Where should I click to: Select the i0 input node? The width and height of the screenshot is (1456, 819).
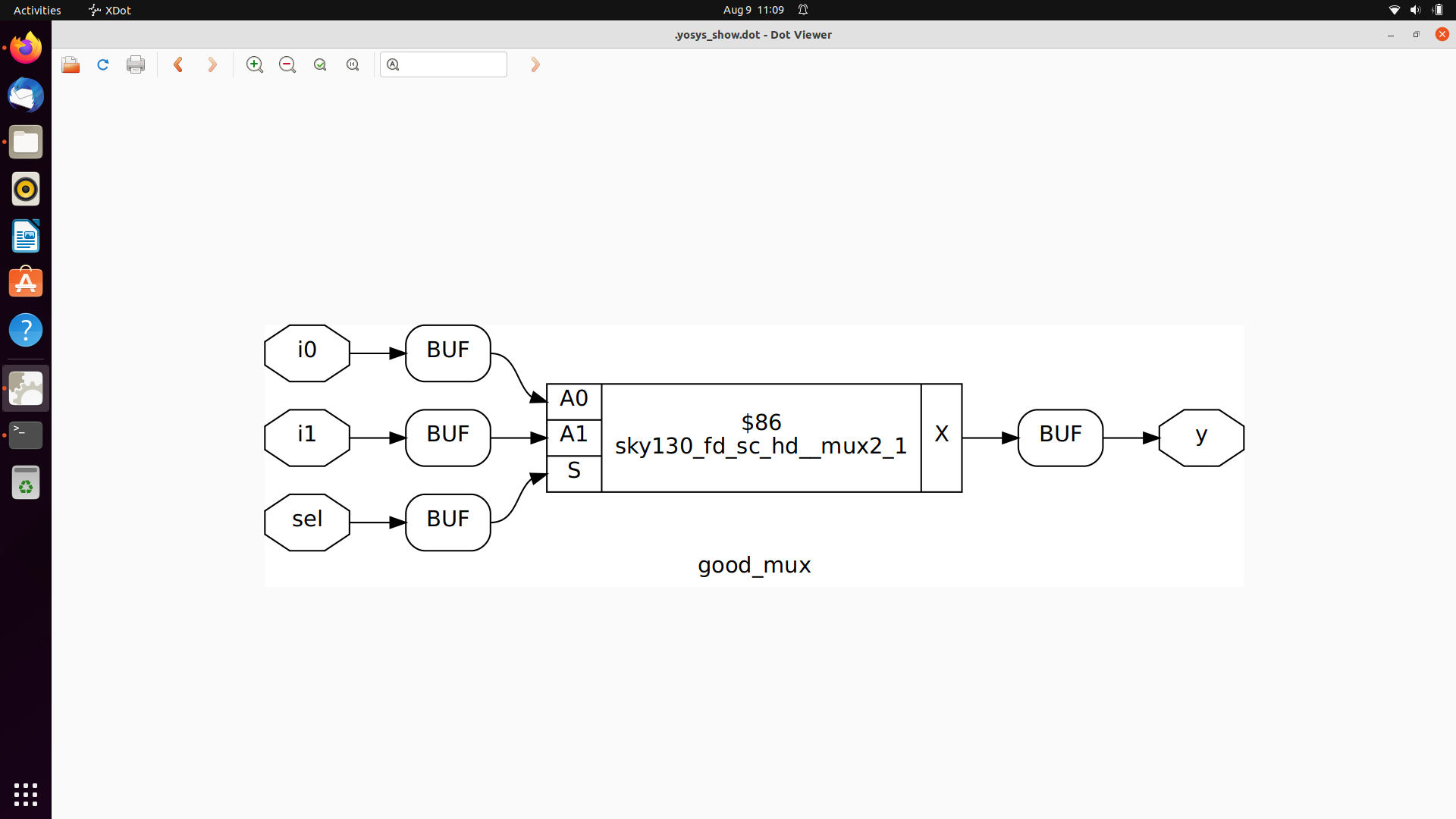[306, 350]
